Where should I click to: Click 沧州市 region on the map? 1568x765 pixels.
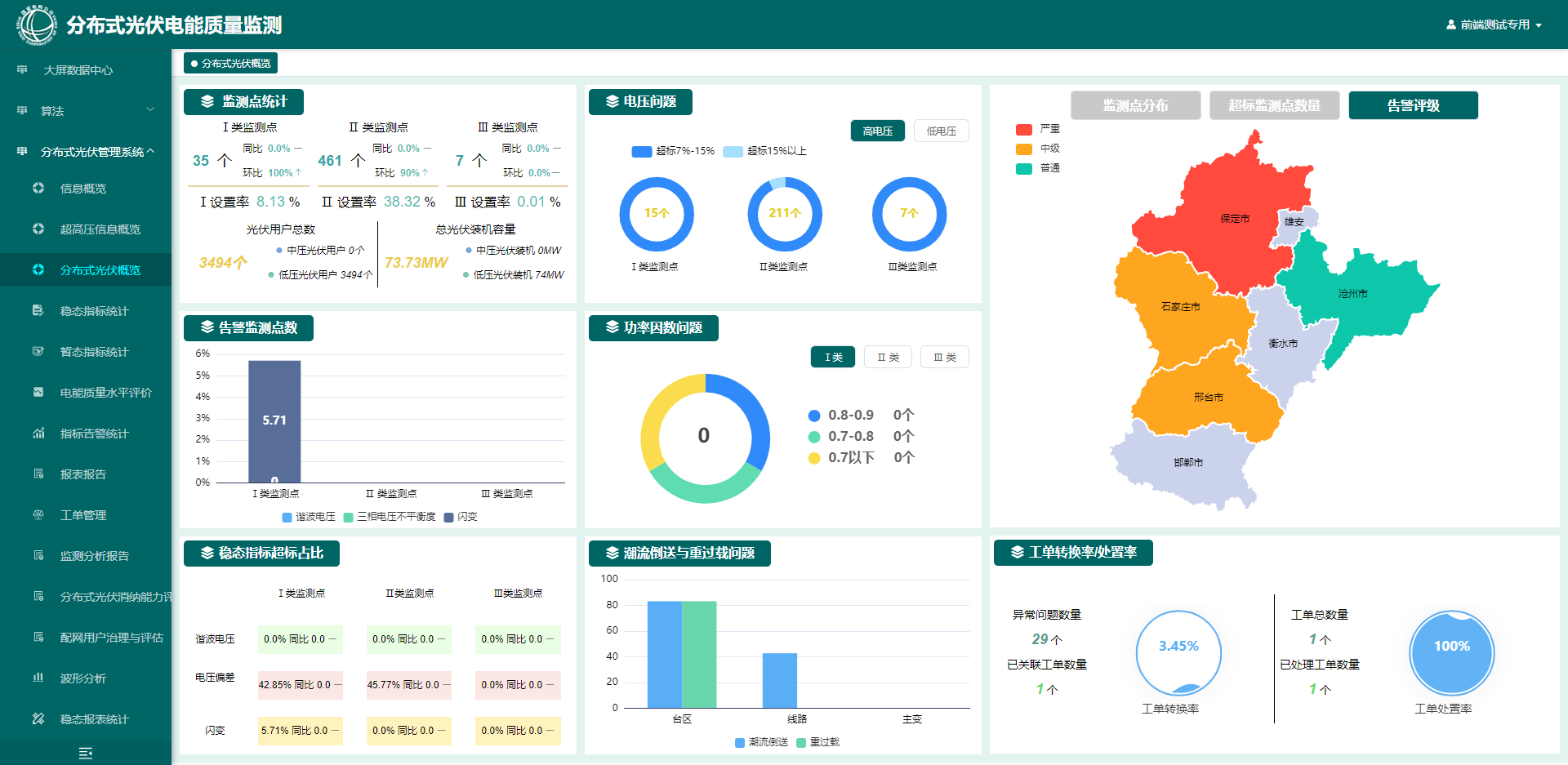point(1353,294)
